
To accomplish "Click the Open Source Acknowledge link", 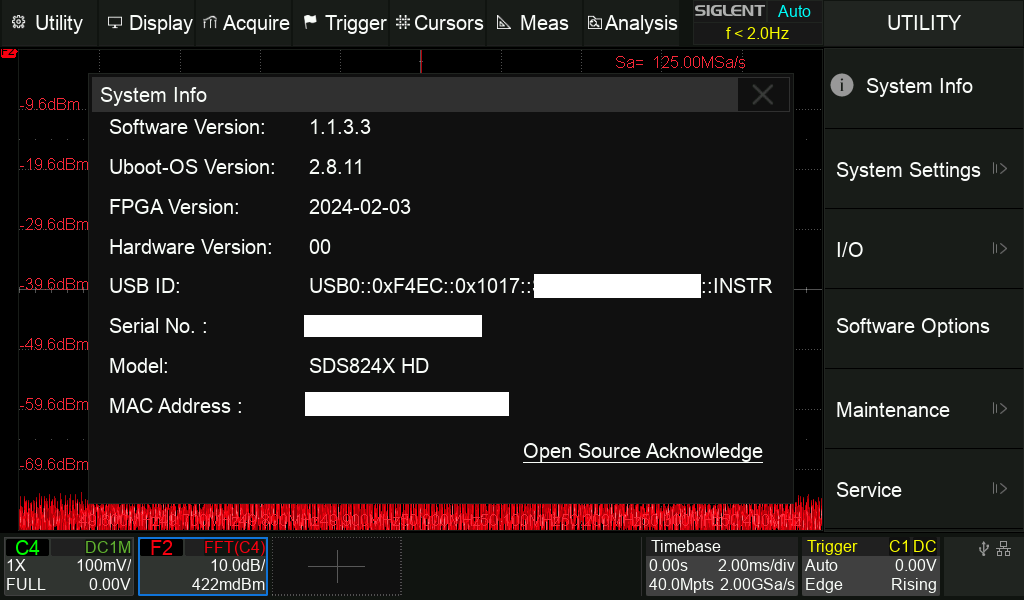I will point(643,451).
